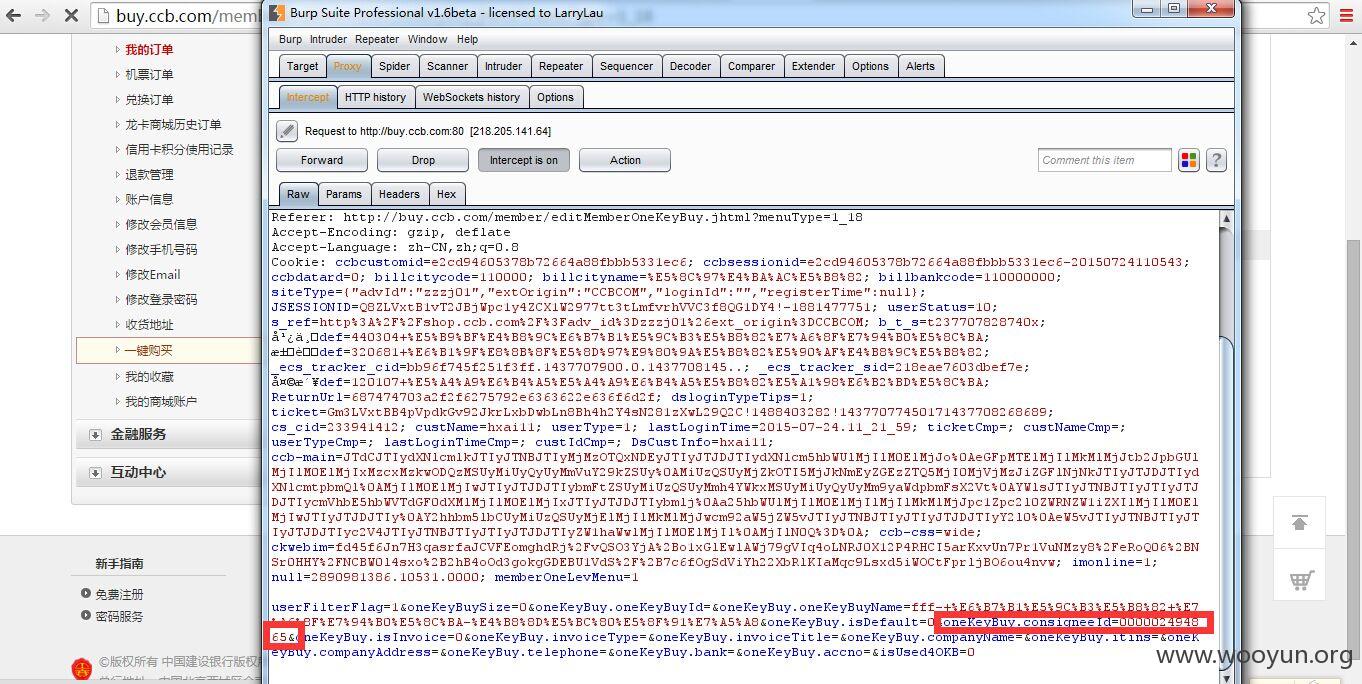
Task: Open the browser hamburger menu
Action: 1345,16
